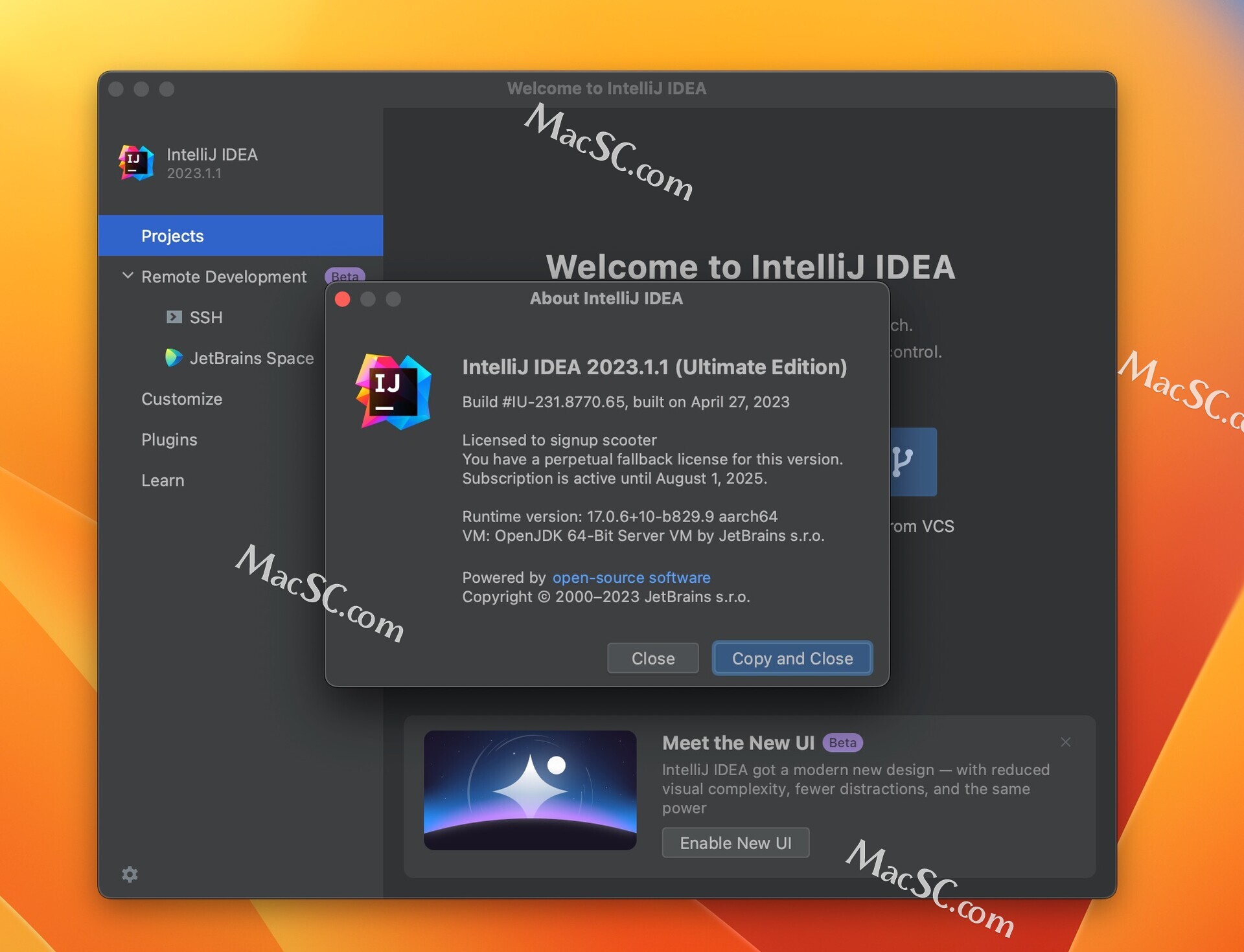Image resolution: width=1244 pixels, height=952 pixels.
Task: Click the Close button in the About dialog
Action: click(x=652, y=658)
